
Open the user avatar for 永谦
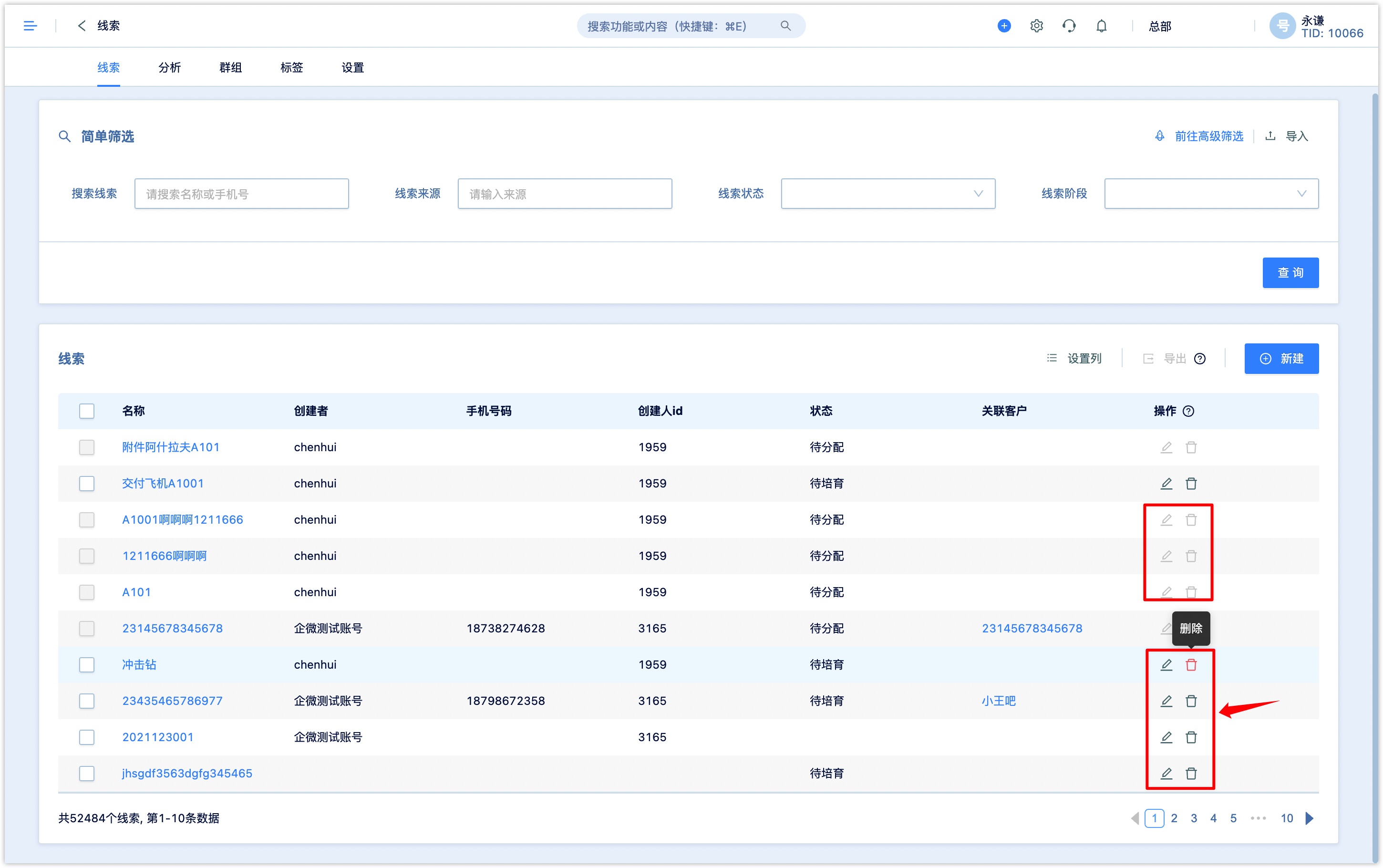[1282, 26]
